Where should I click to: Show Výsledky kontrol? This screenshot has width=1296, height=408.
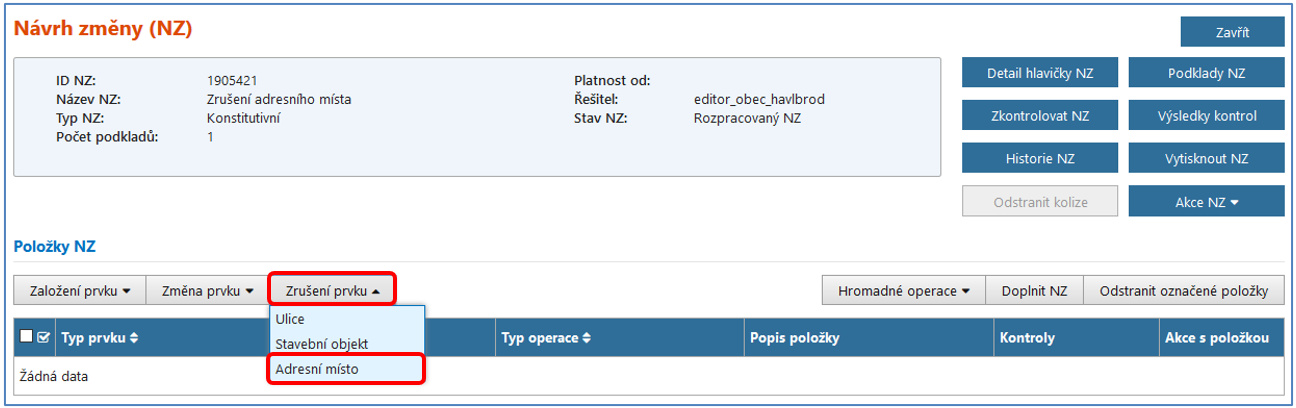(1206, 116)
